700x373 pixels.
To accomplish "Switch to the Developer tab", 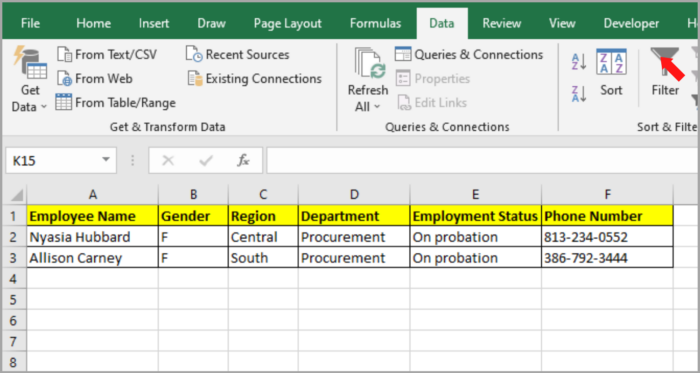I will (x=631, y=23).
